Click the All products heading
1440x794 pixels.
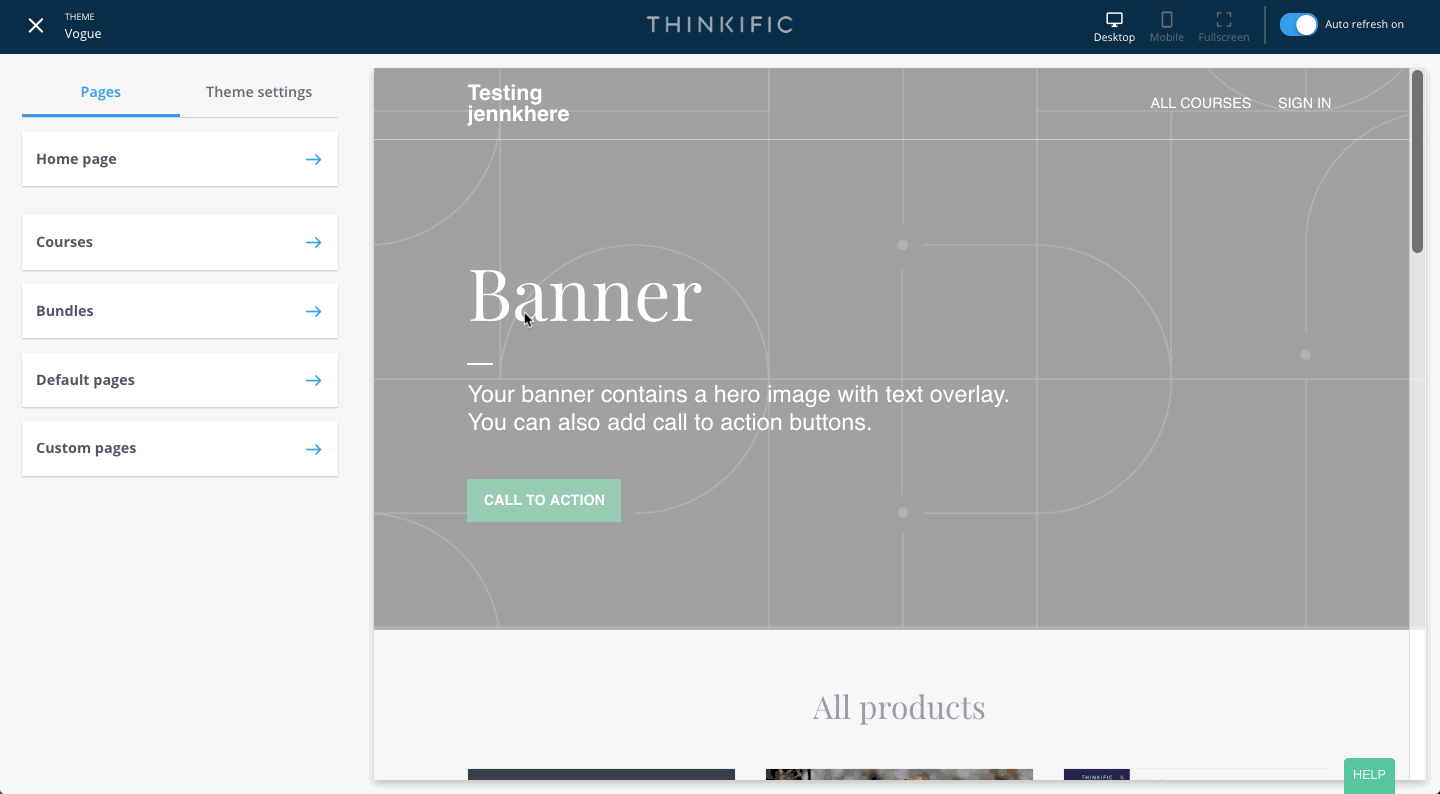coord(899,708)
